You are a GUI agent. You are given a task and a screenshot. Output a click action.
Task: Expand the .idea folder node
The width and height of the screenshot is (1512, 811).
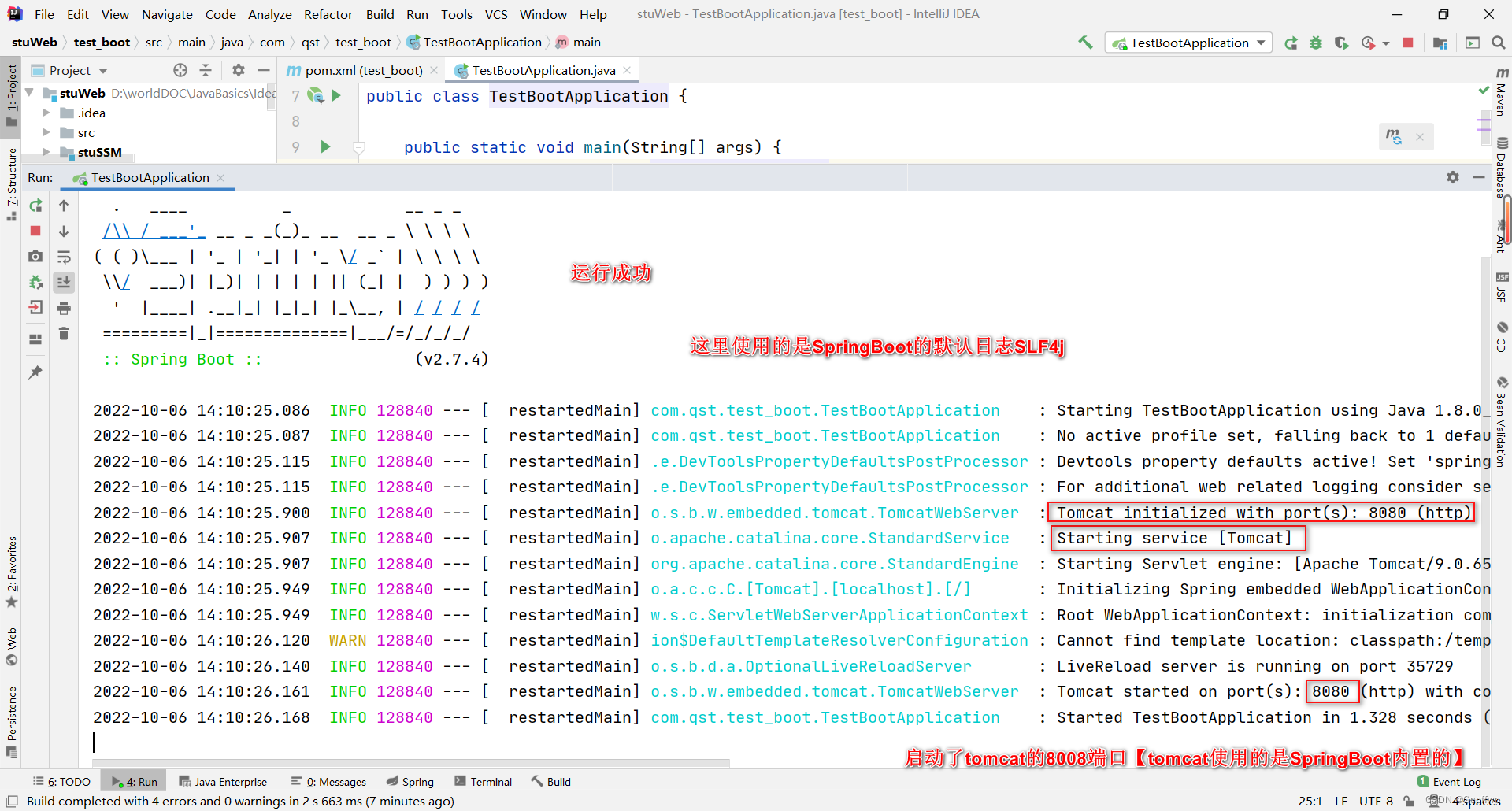(46, 113)
